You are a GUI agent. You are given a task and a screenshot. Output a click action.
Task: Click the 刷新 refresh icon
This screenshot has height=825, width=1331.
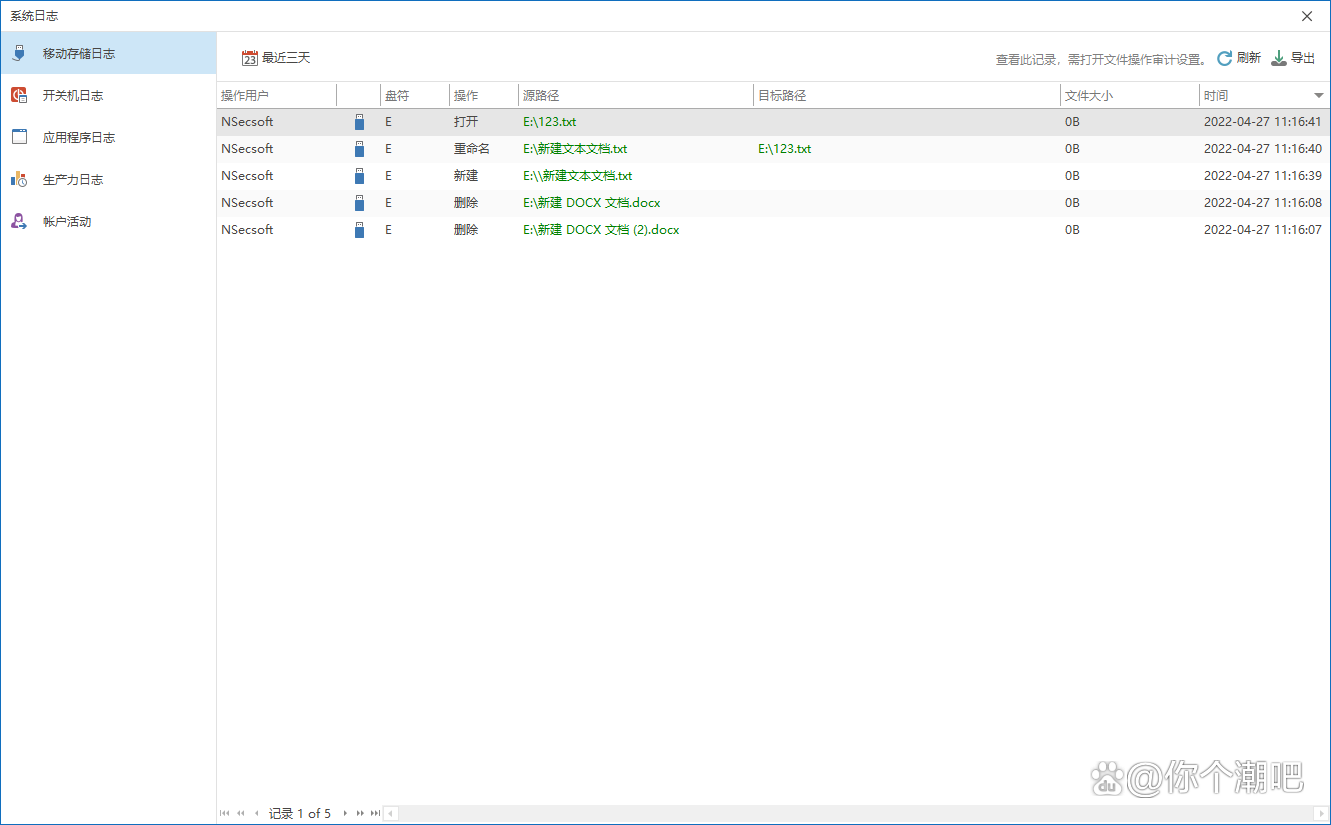(1224, 59)
